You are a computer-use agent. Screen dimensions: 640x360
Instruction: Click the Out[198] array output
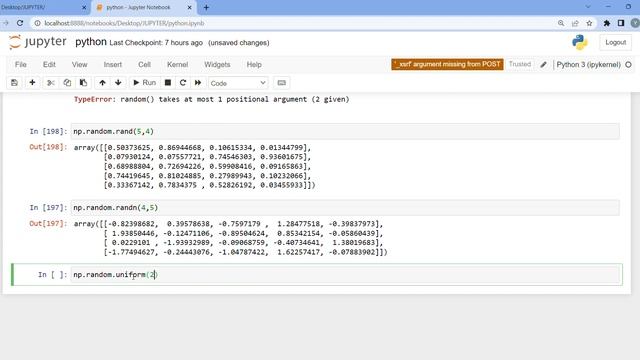point(194,166)
